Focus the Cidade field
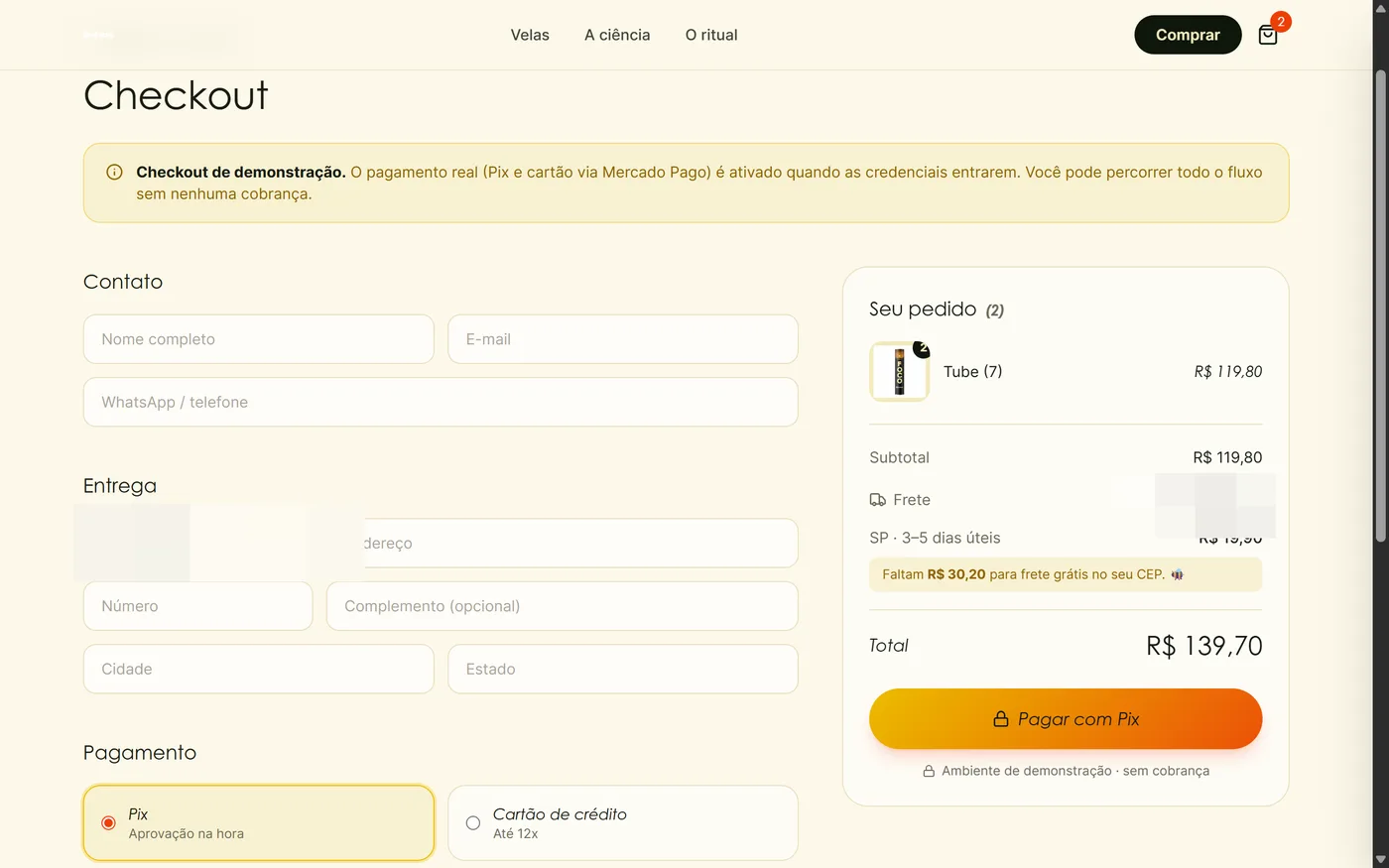1389x868 pixels. (259, 669)
